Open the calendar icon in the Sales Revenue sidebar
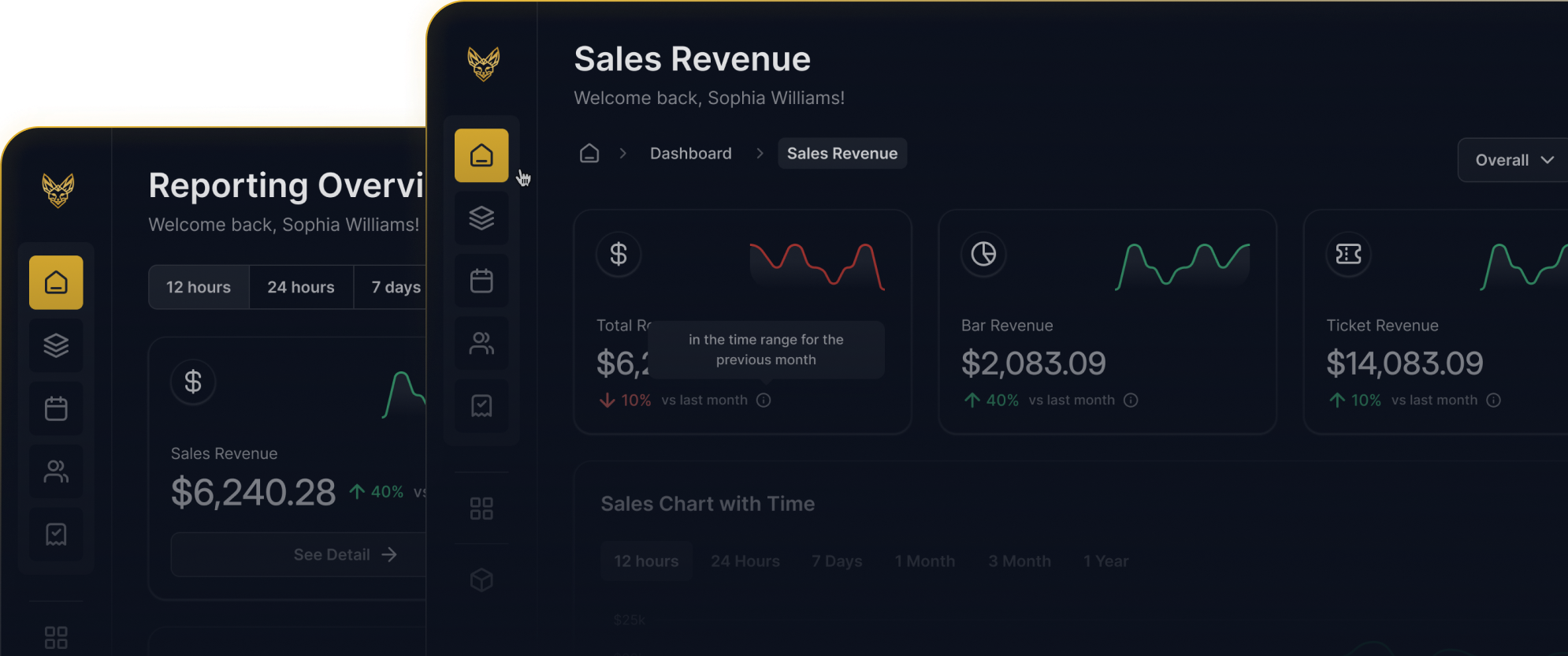This screenshot has height=656, width=1568. (x=481, y=281)
